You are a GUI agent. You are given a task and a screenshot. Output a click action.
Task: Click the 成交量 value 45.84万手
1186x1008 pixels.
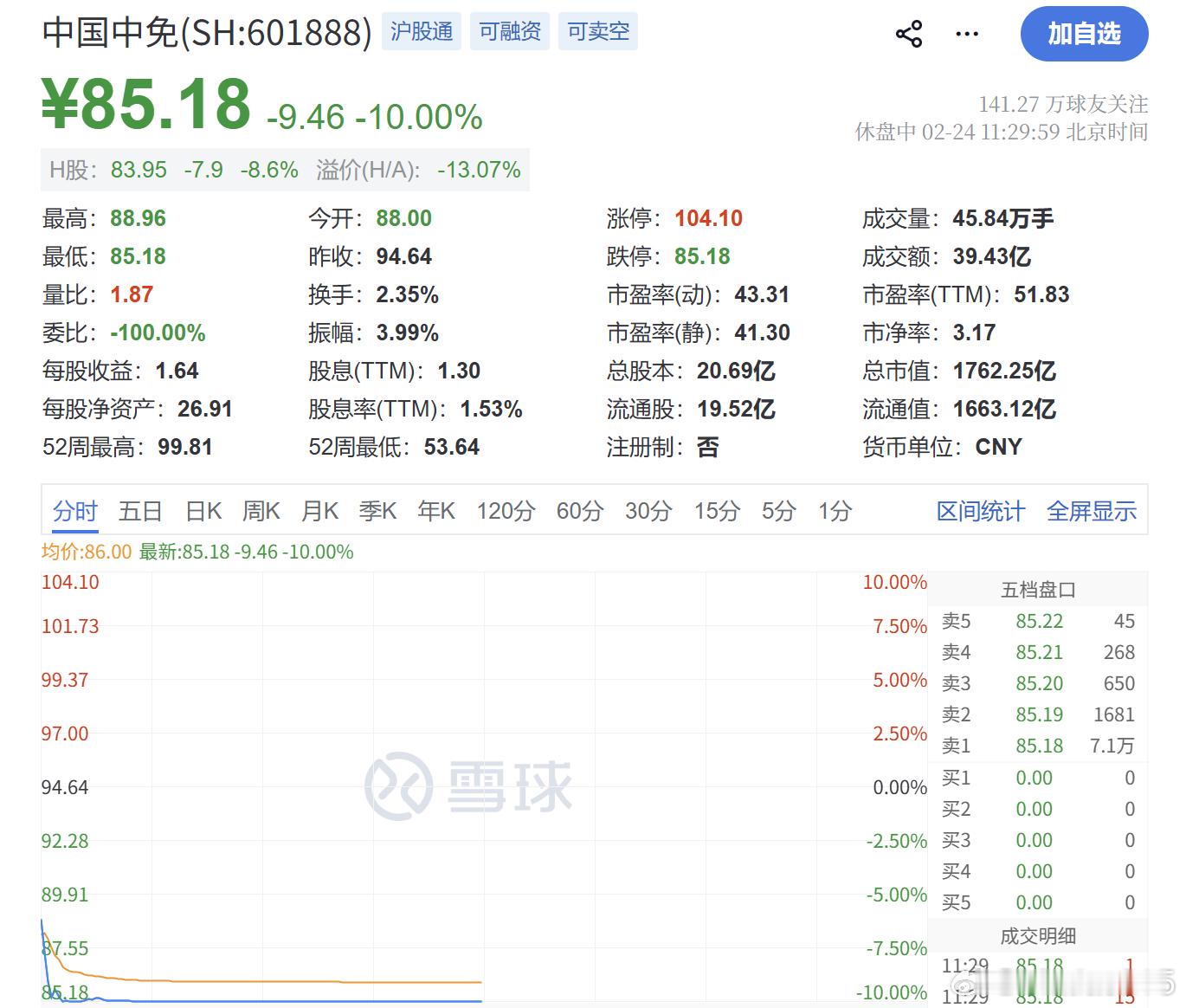tap(1003, 218)
